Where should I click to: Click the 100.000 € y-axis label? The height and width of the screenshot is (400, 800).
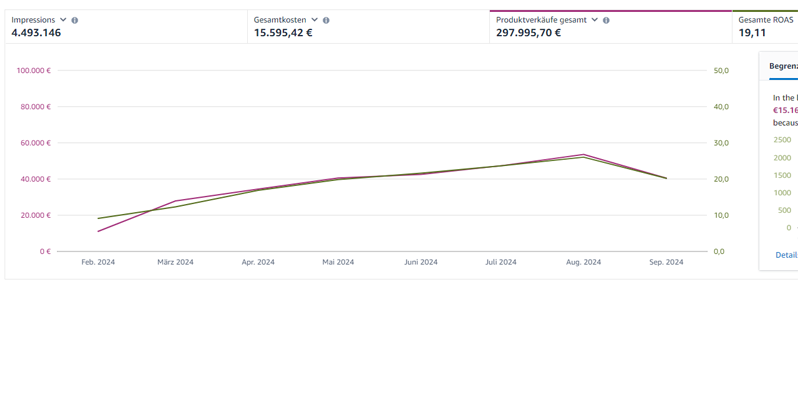pyautogui.click(x=34, y=71)
